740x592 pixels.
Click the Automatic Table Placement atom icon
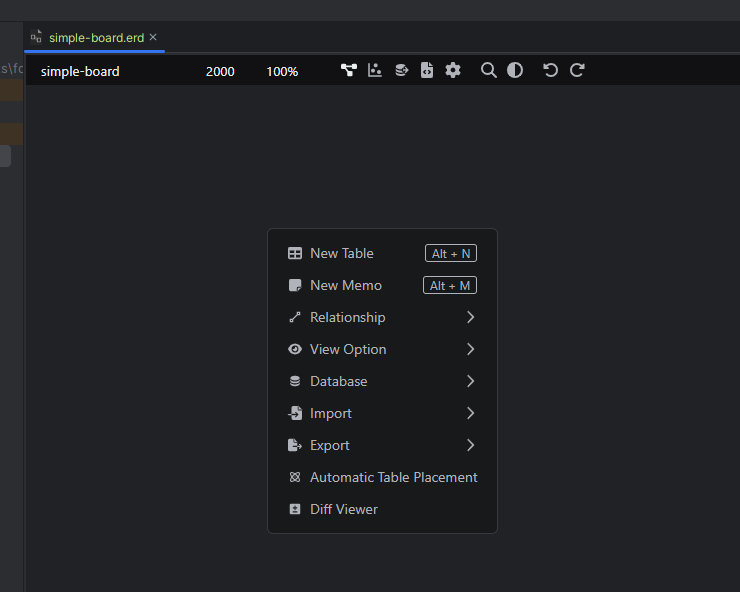click(295, 477)
